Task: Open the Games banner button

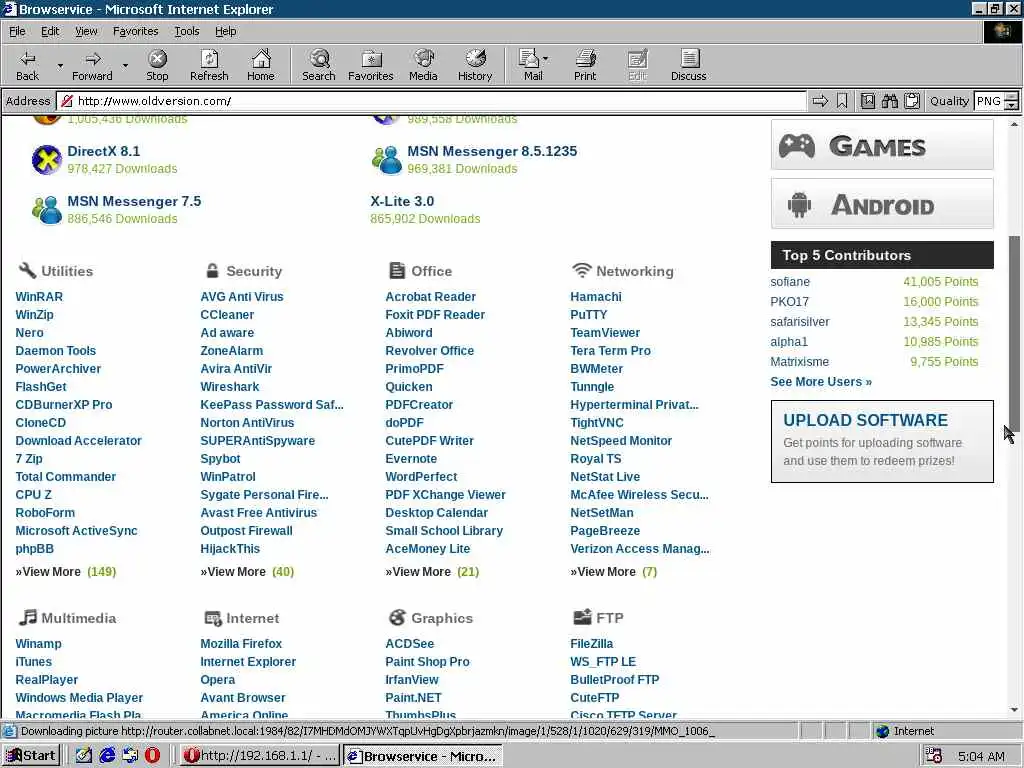Action: (882, 145)
